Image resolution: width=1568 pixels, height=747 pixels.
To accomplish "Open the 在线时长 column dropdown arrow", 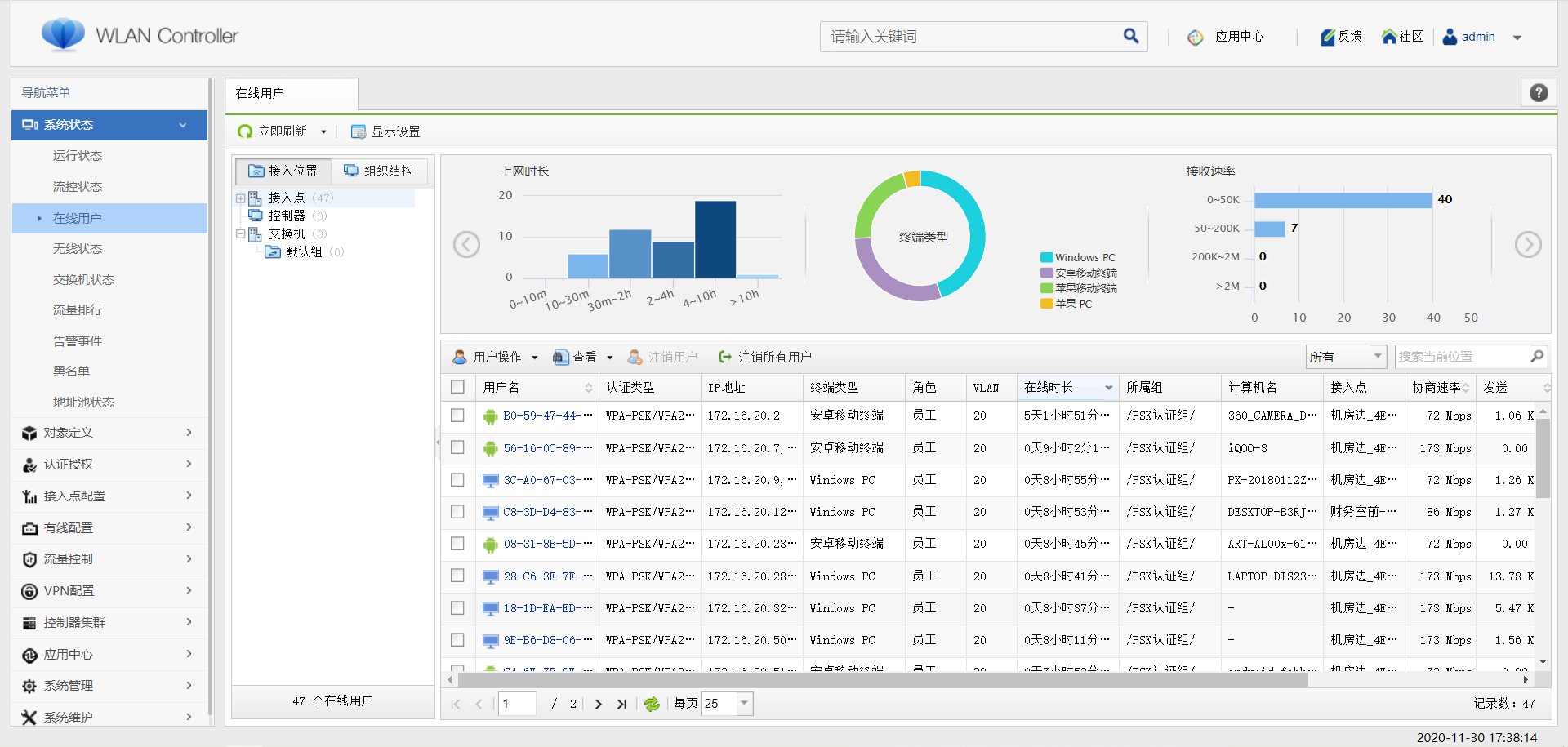I will [x=1108, y=388].
